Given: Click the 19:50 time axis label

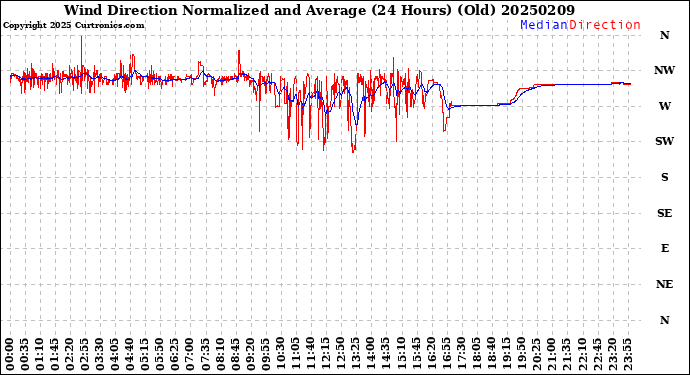Looking at the screenshot, I should point(521,355).
